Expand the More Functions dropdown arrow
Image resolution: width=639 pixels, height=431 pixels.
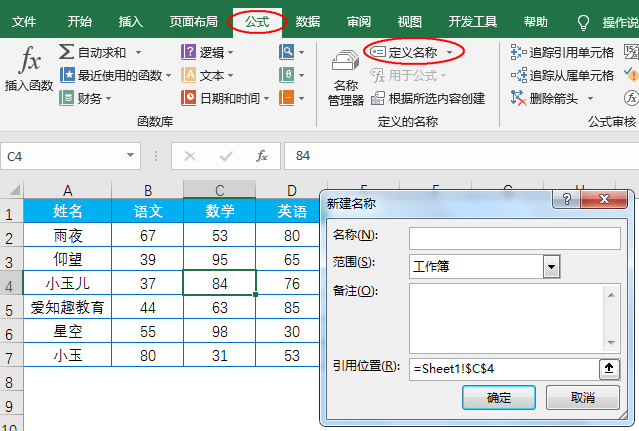(302, 99)
